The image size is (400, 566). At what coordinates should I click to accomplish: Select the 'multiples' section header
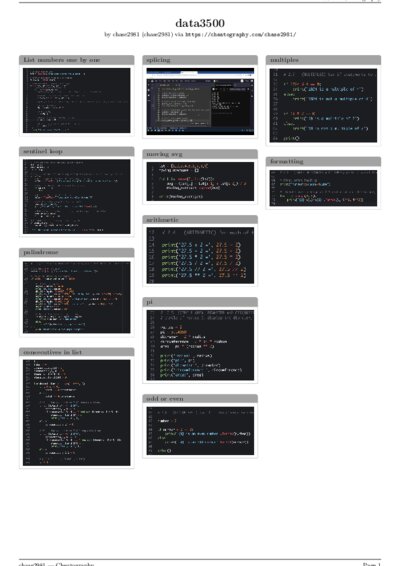coord(323,60)
